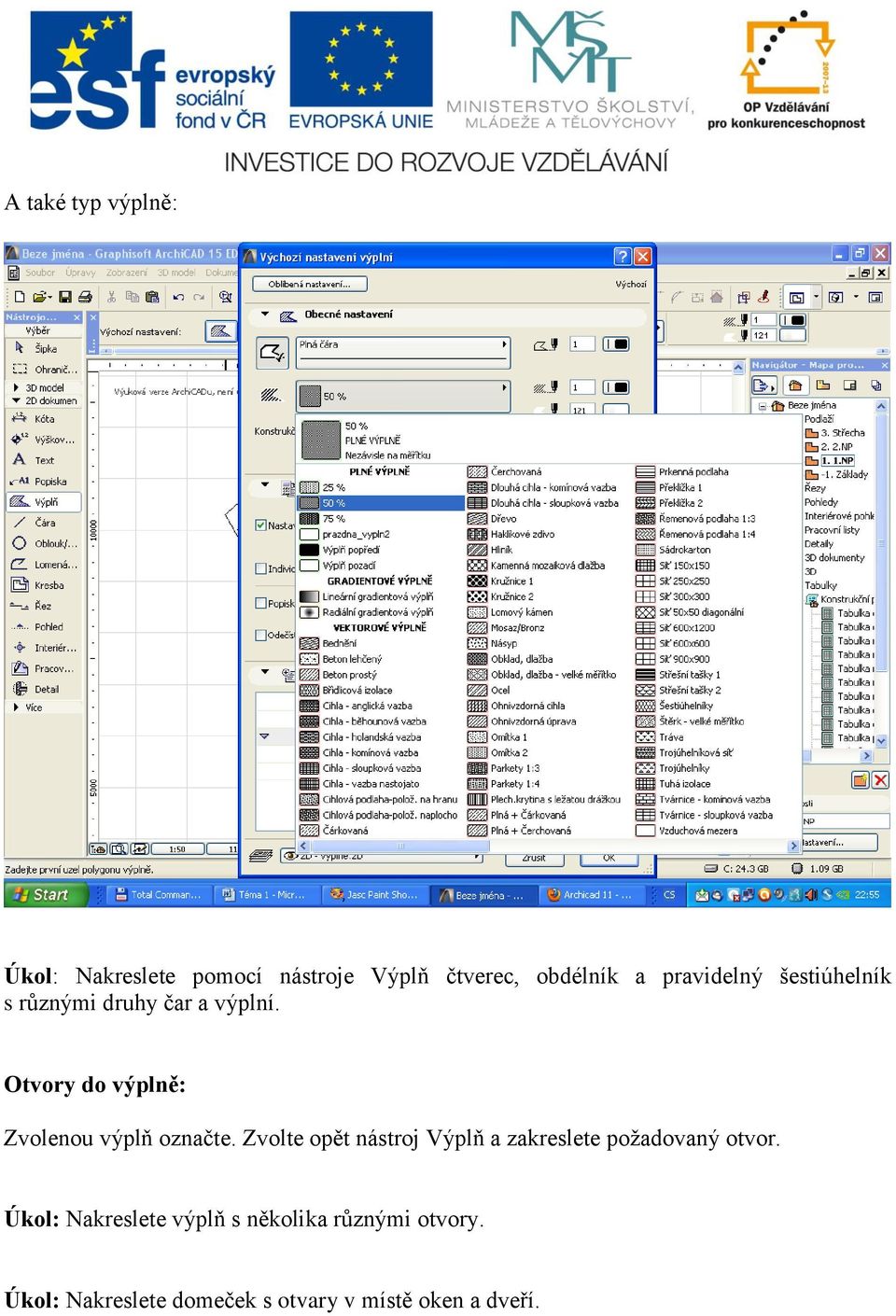Click the Undo toolbar icon
The width and height of the screenshot is (896, 1316).
(x=178, y=297)
